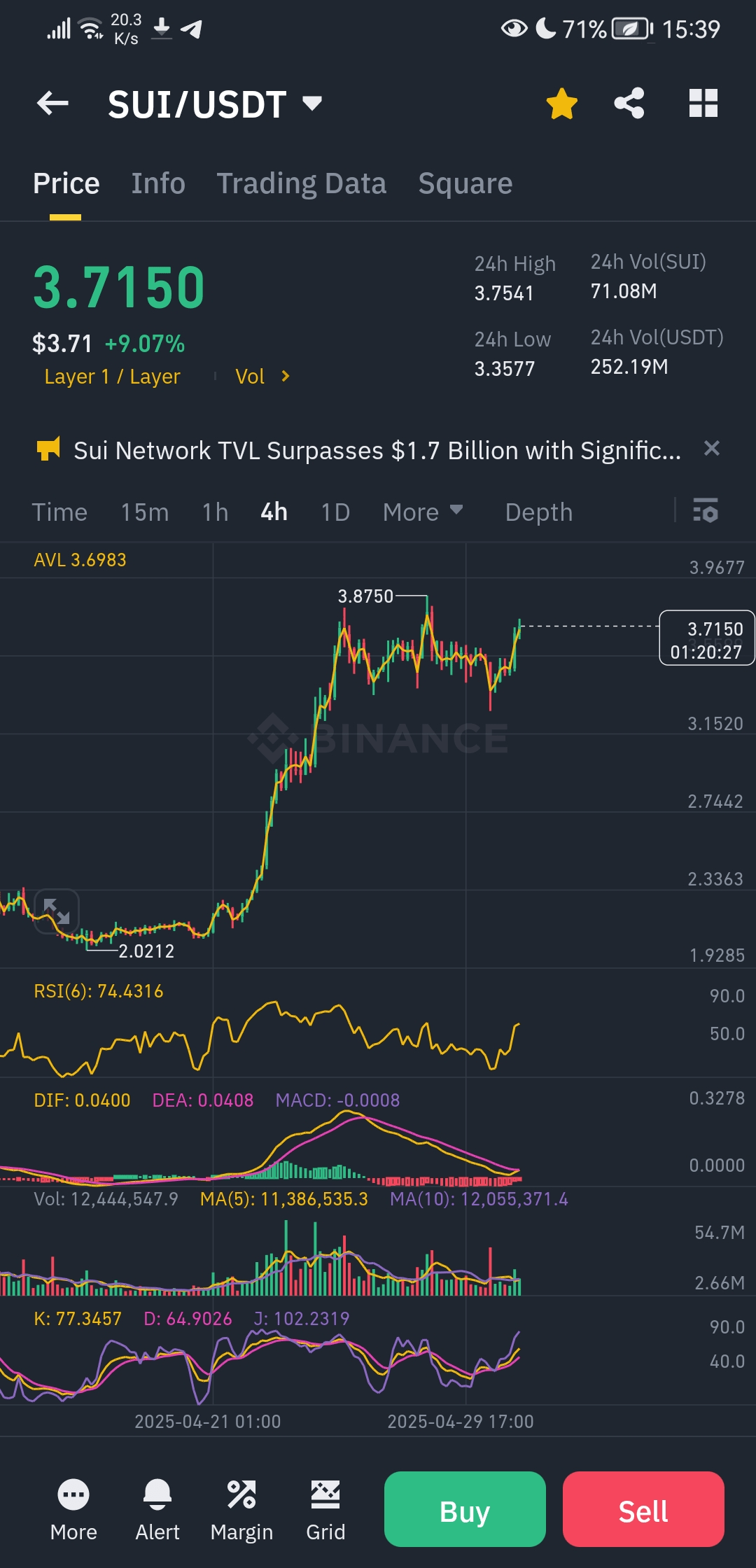Tap the 2025-04-29 17:00 date label
Image resolution: width=756 pixels, height=1568 pixels.
[461, 1422]
